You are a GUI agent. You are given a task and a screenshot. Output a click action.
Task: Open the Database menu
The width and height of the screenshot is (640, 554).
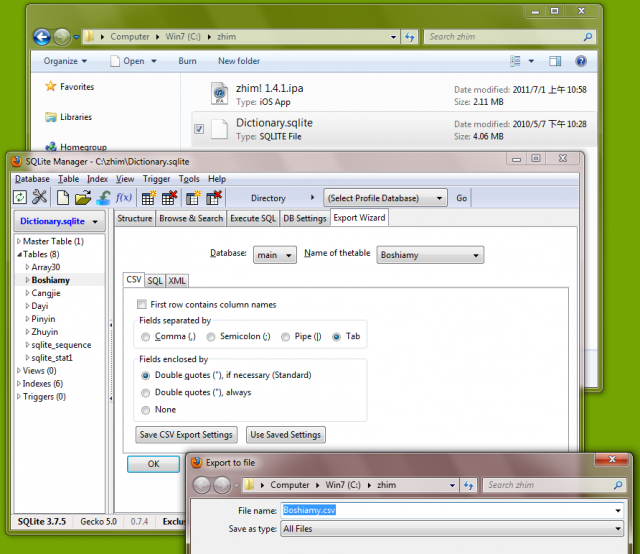tap(32, 179)
